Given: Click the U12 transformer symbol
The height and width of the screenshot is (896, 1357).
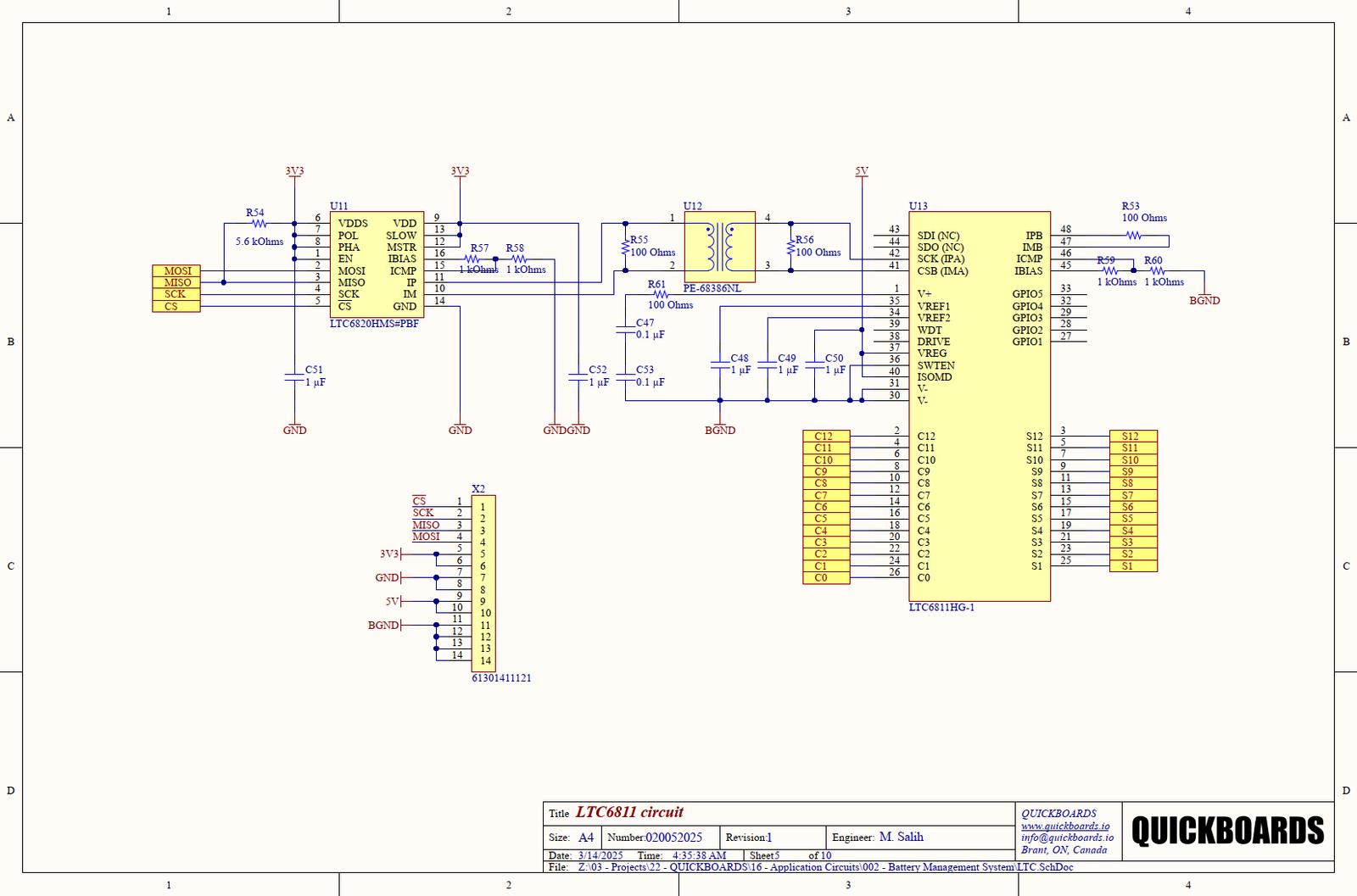Looking at the screenshot, I should click(x=719, y=246).
